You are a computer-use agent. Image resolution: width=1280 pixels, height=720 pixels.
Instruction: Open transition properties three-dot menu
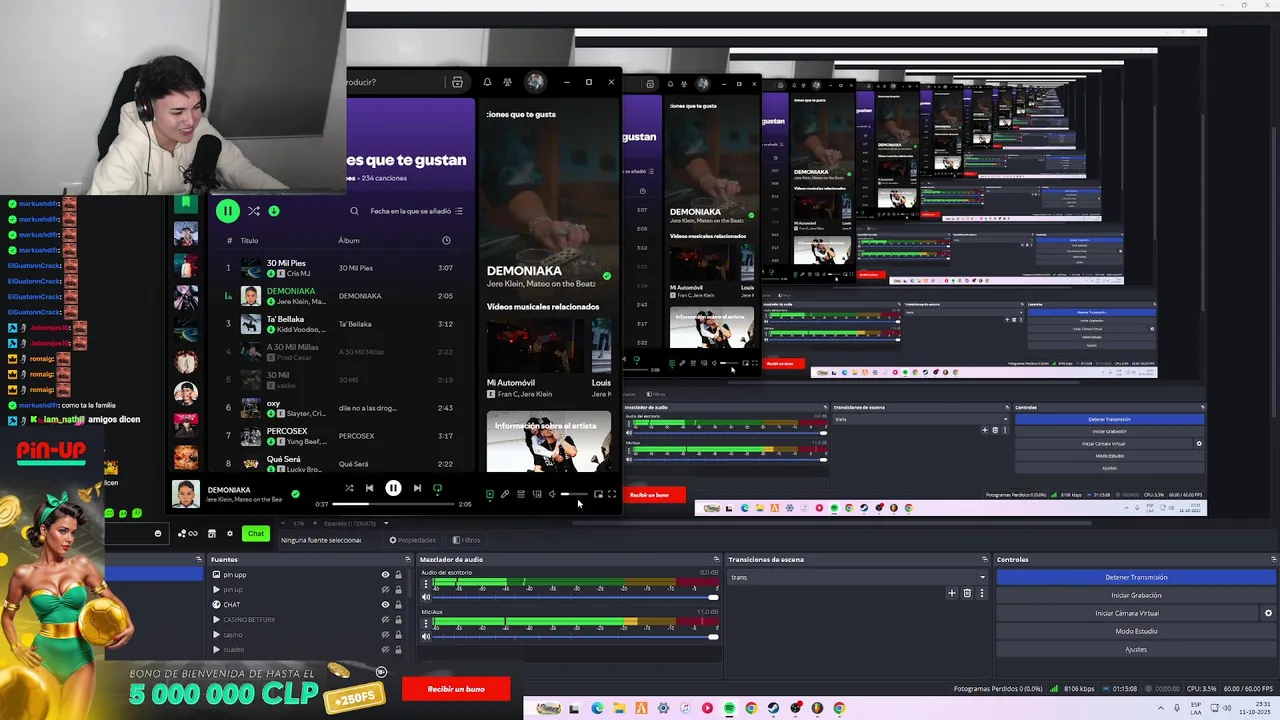click(x=981, y=593)
